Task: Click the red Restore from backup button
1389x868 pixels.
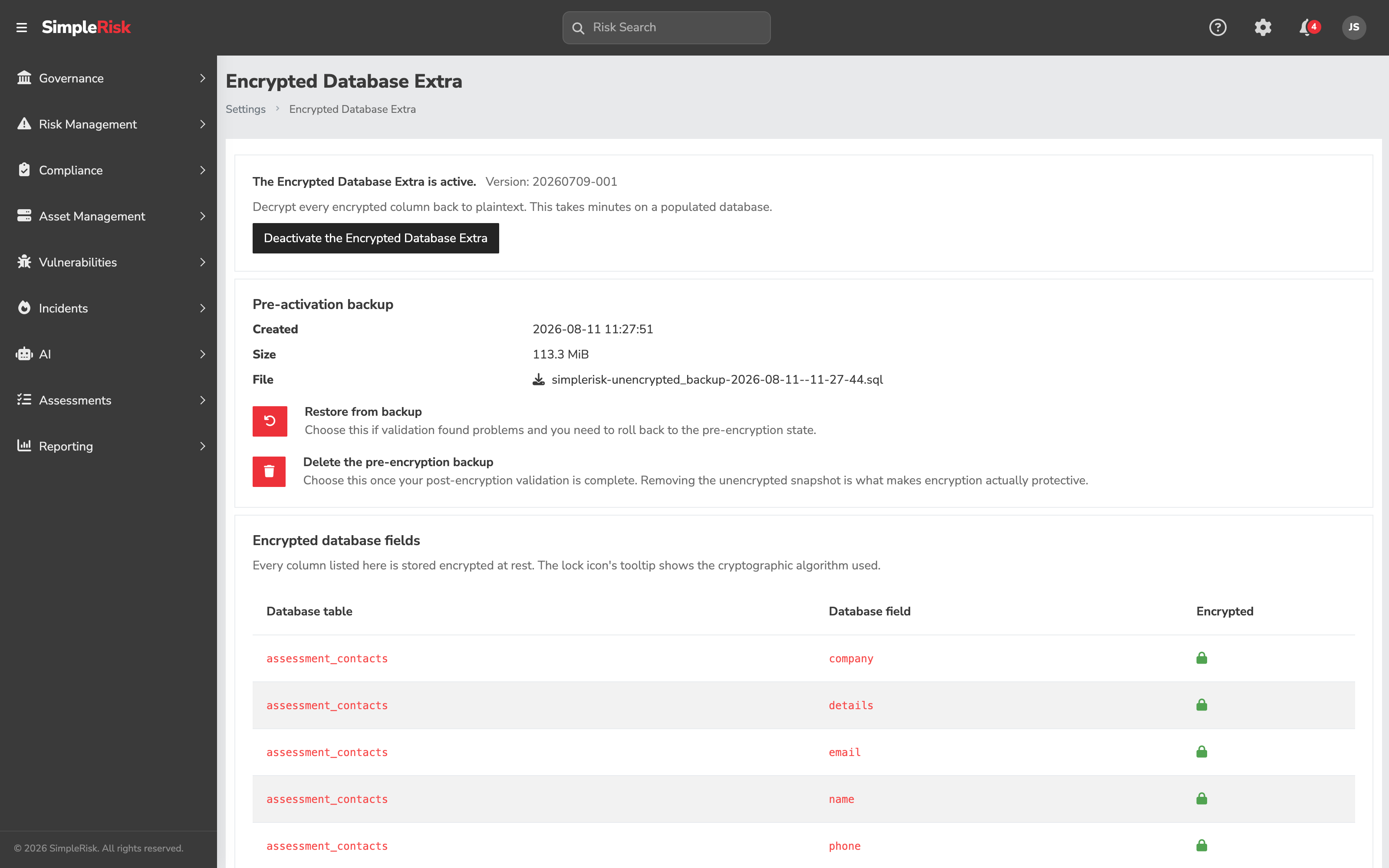Action: pos(270,421)
